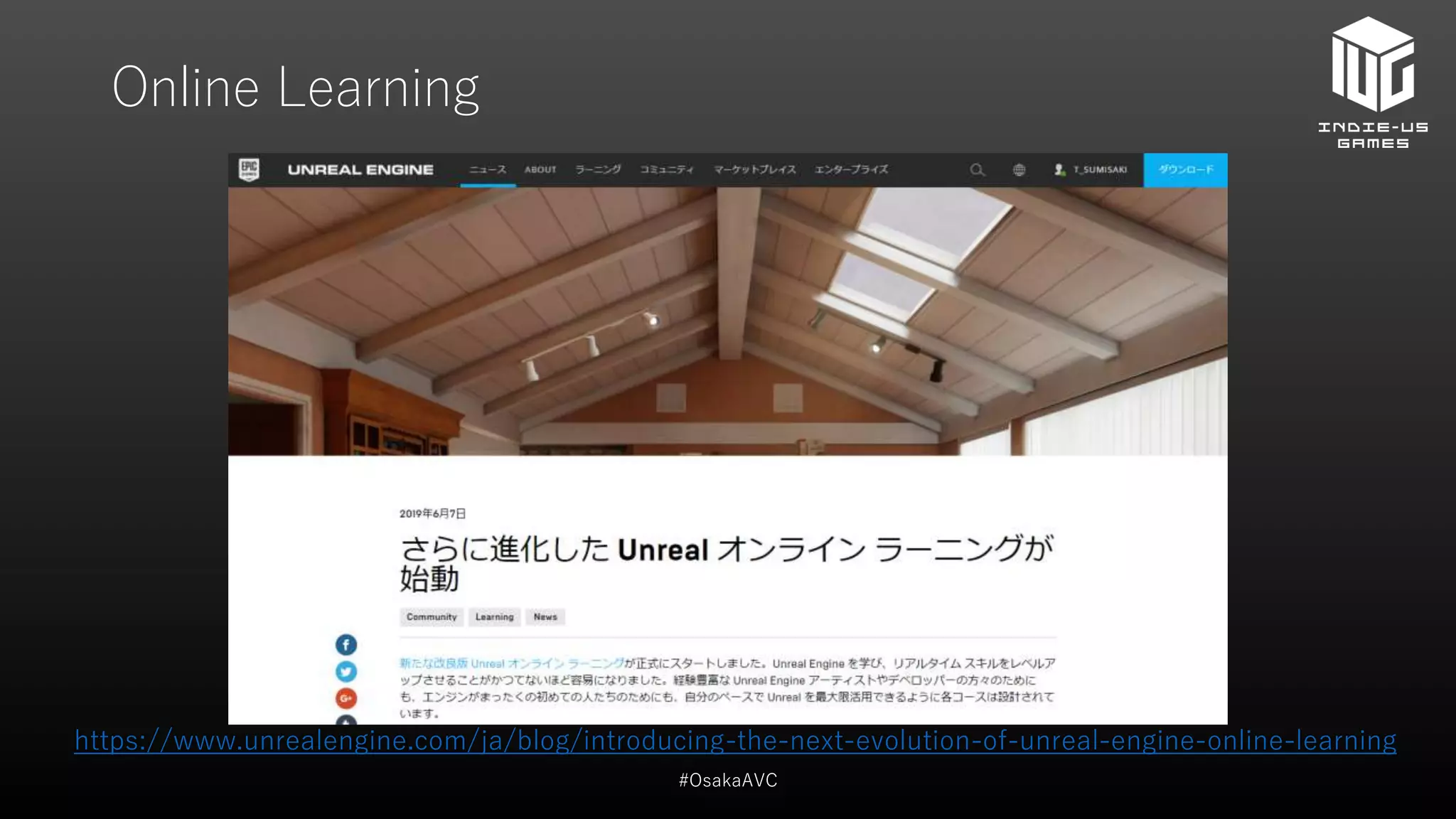Click the Epic Games logo icon
The height and width of the screenshot is (819, 1456).
[x=249, y=170]
